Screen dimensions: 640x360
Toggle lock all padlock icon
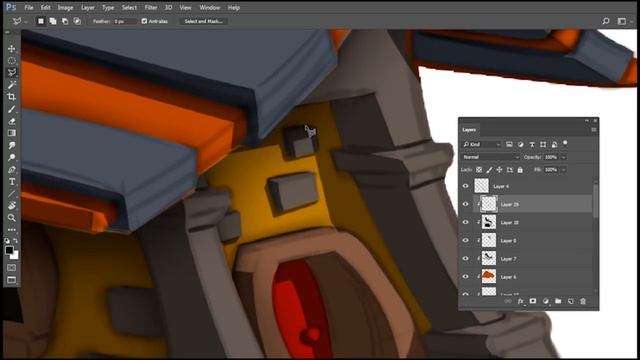click(x=520, y=170)
